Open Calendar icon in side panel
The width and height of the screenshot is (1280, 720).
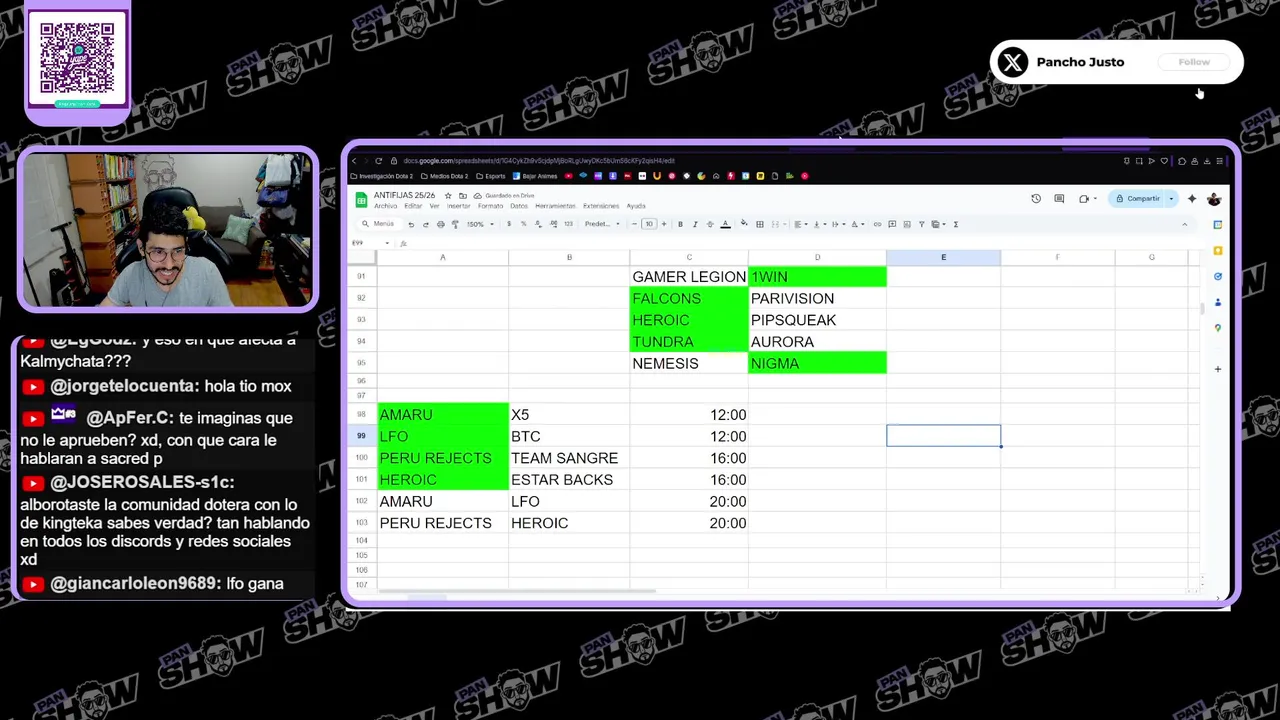[x=1217, y=224]
